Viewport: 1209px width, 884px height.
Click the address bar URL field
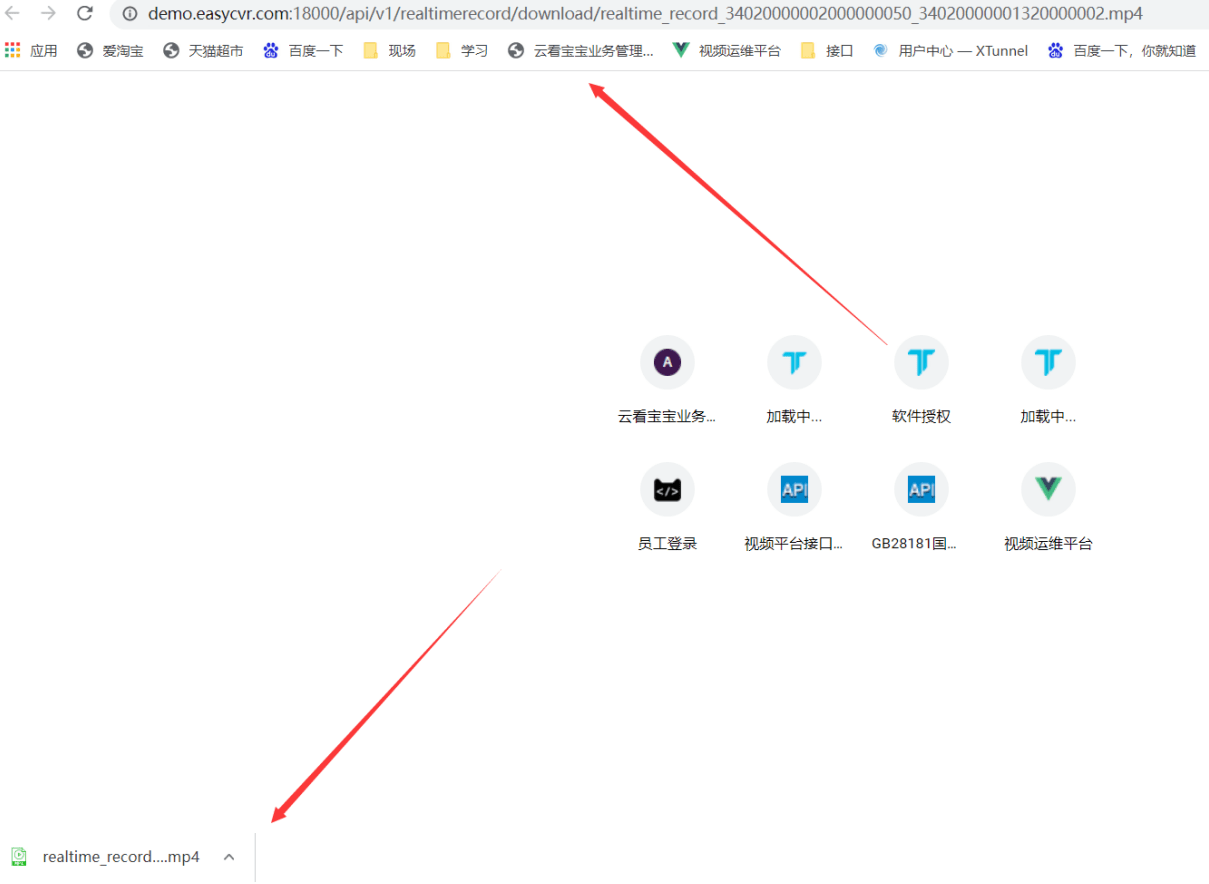(x=645, y=14)
